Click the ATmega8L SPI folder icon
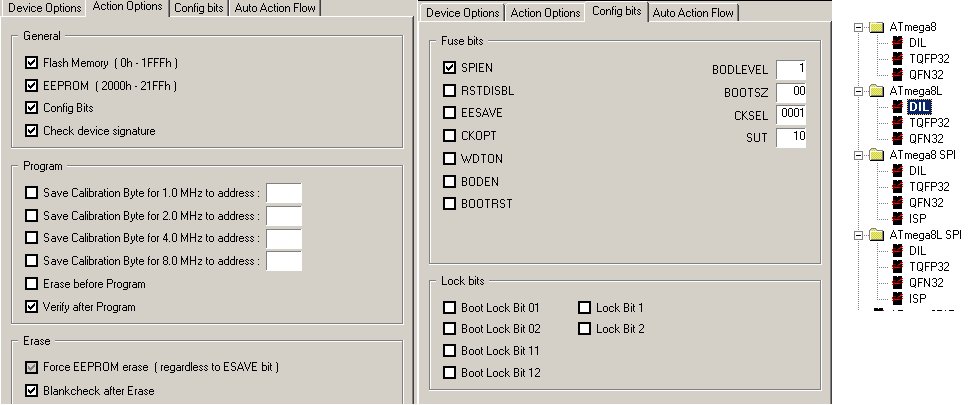Screen dimensions: 969x405 (876, 235)
